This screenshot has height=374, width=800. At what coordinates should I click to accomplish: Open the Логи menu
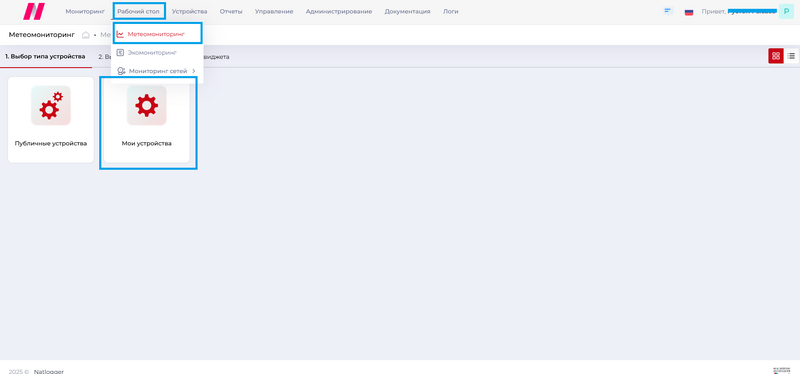point(451,11)
